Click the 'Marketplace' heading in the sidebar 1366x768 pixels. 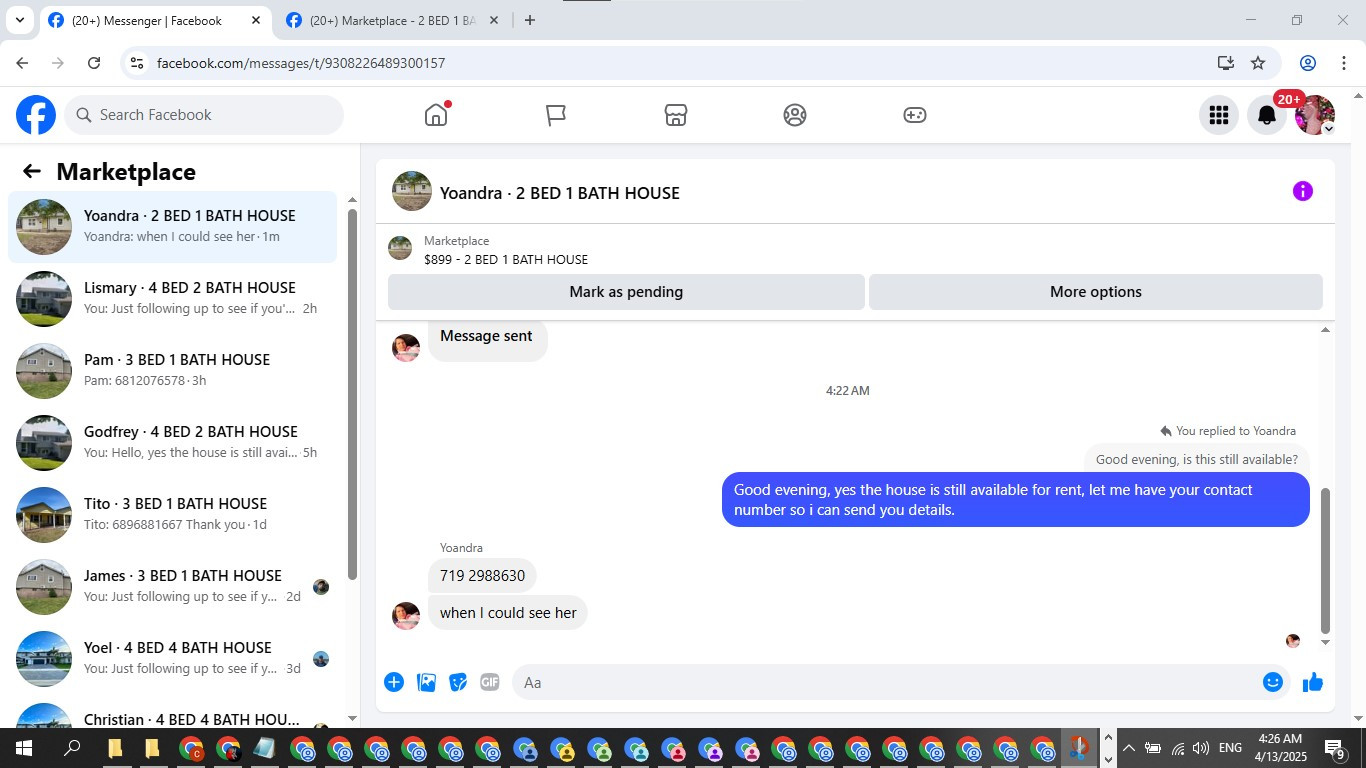[x=126, y=172]
